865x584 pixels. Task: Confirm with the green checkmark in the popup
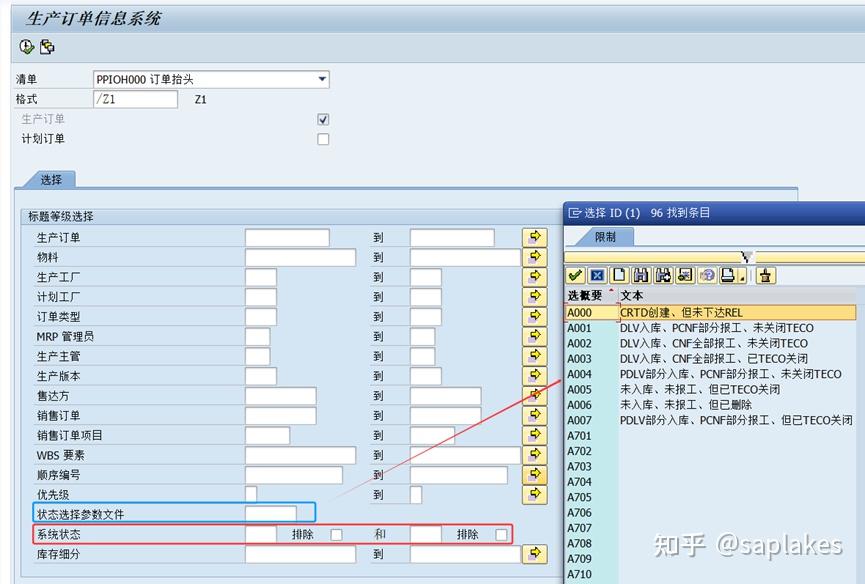tap(575, 275)
